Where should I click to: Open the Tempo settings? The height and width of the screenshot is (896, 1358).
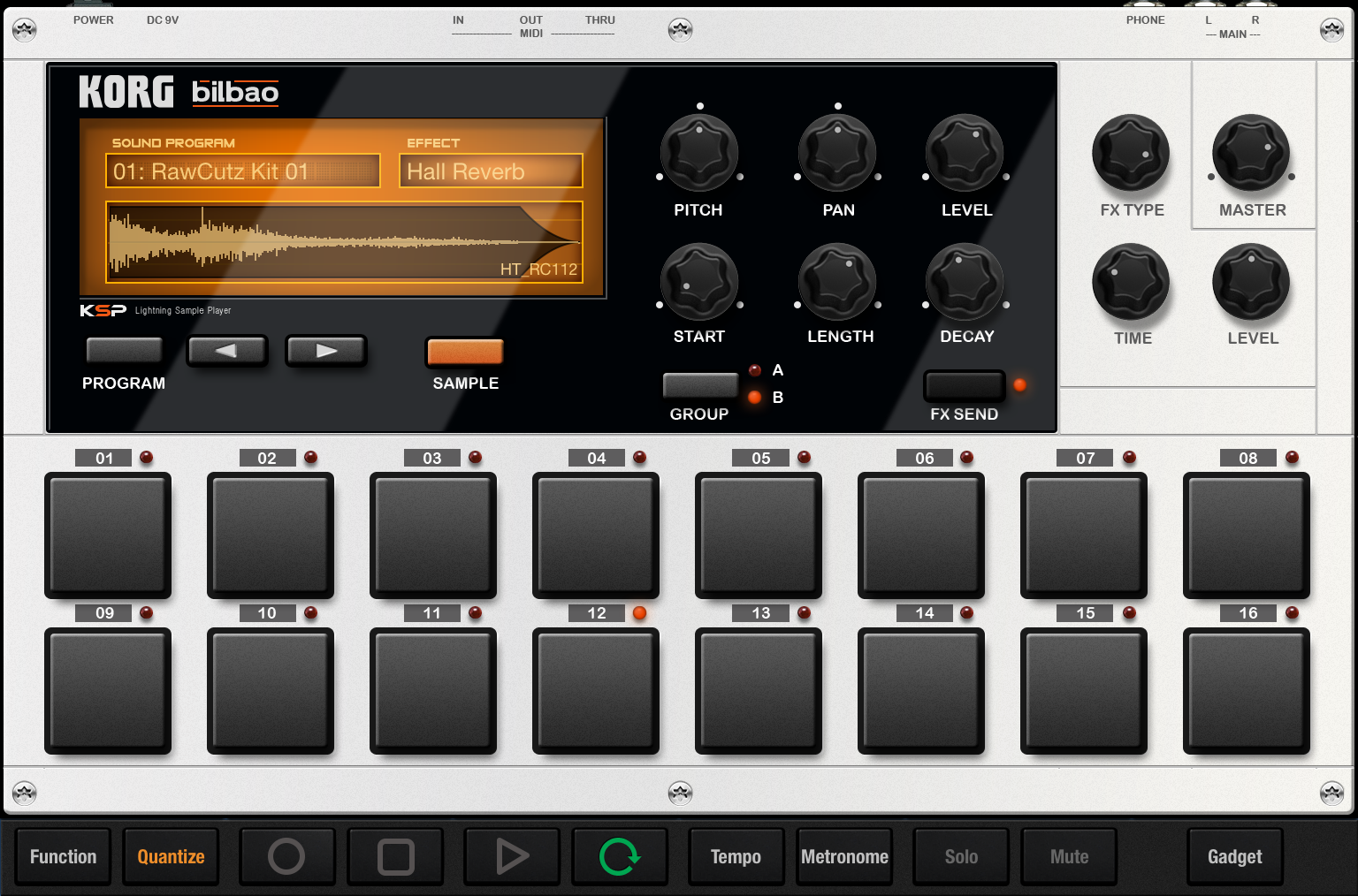[x=736, y=856]
